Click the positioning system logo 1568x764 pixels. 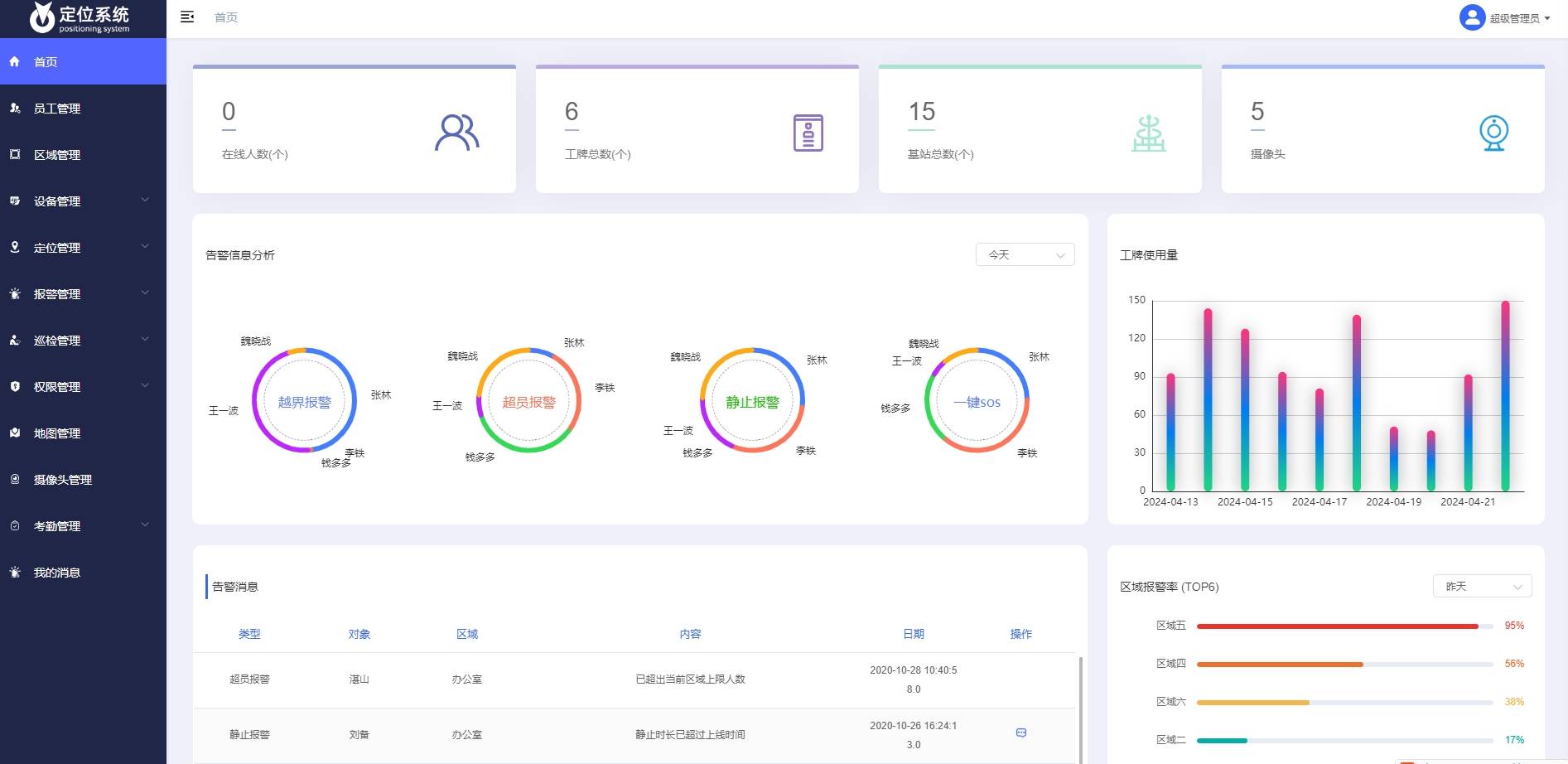(80, 17)
